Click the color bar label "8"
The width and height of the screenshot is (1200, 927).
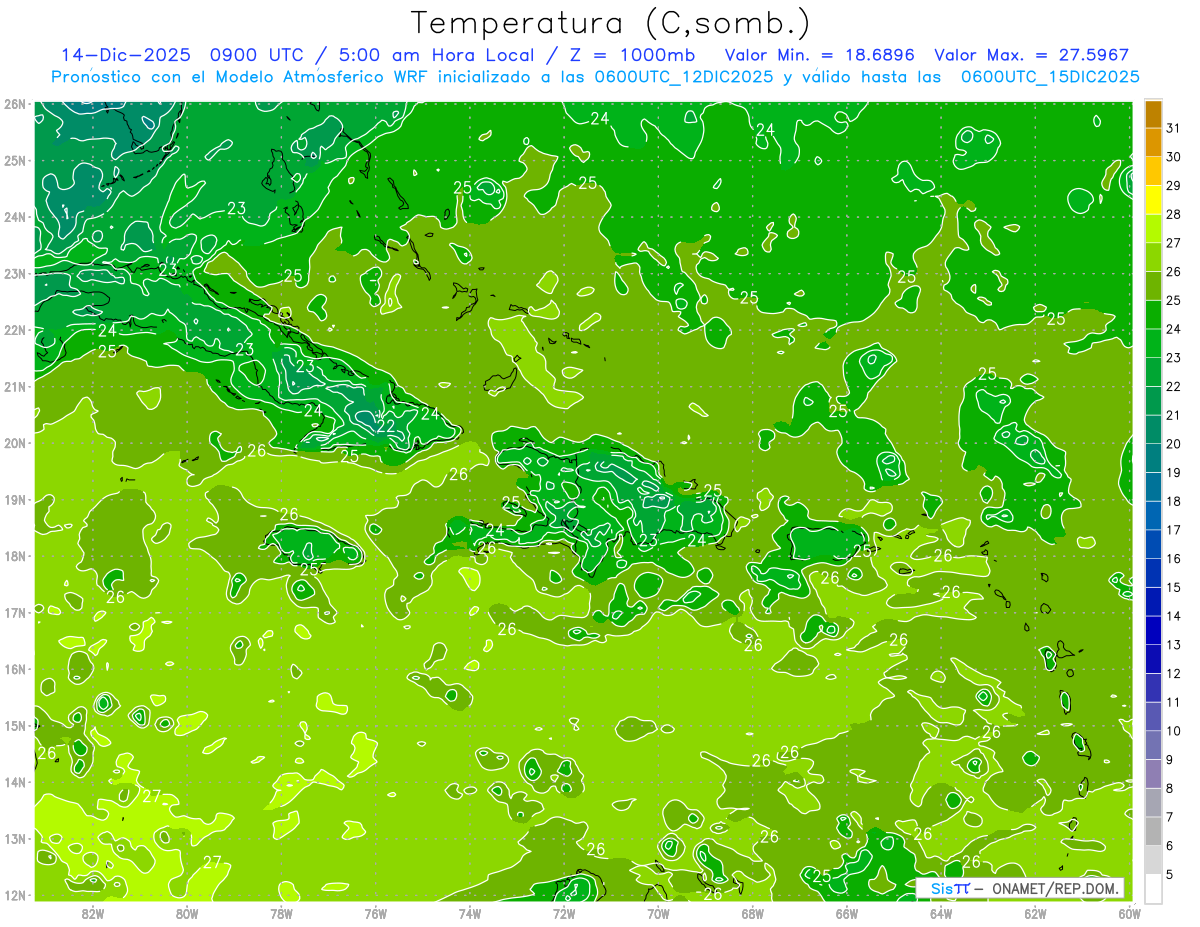point(1170,789)
